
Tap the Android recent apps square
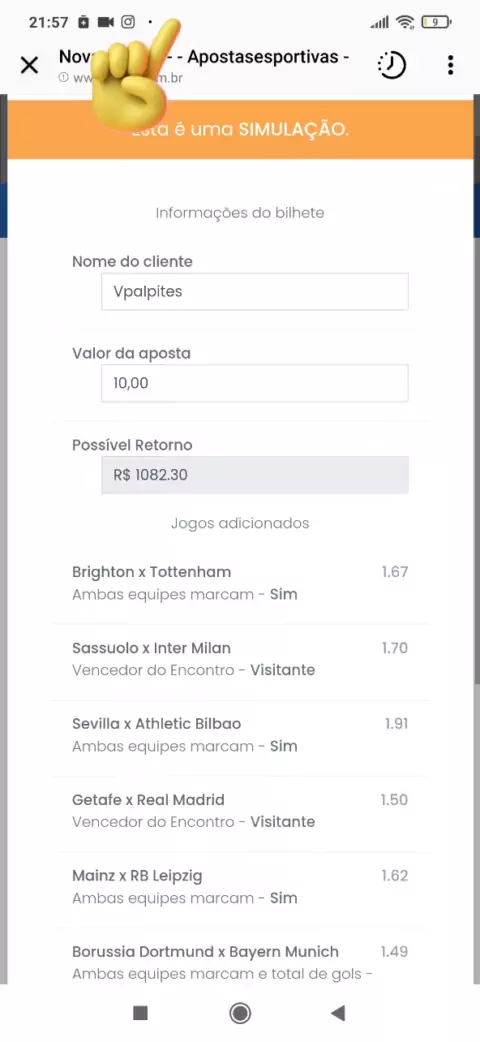(140, 1013)
